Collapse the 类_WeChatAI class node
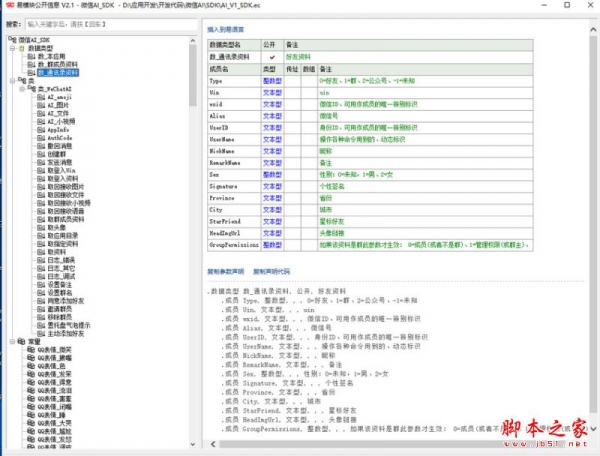Image resolution: width=600 pixels, height=456 pixels. [x=21, y=88]
